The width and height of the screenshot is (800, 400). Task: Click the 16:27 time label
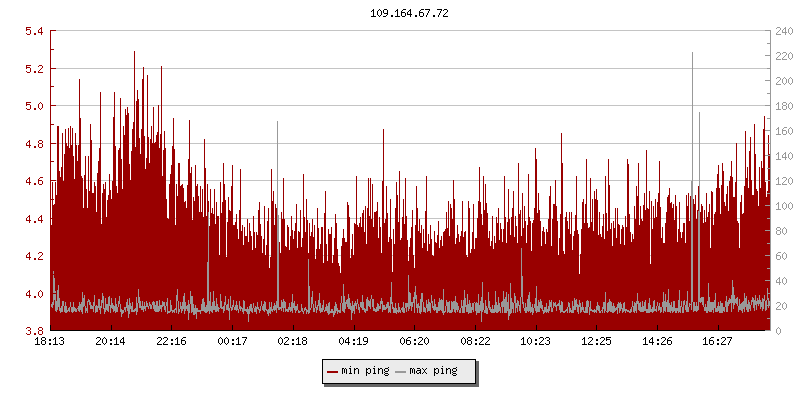pyautogui.click(x=717, y=342)
